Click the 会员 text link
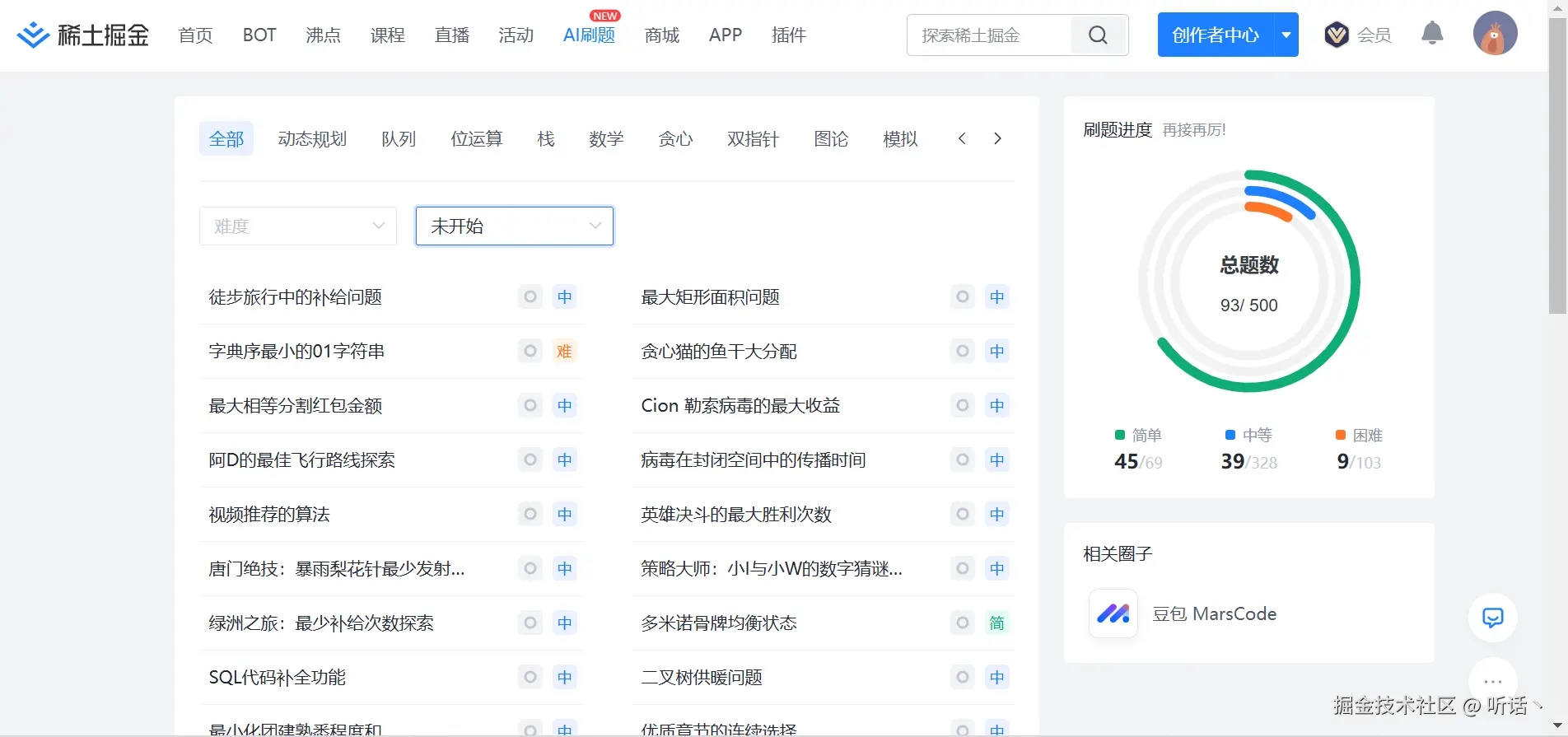 coord(1374,35)
